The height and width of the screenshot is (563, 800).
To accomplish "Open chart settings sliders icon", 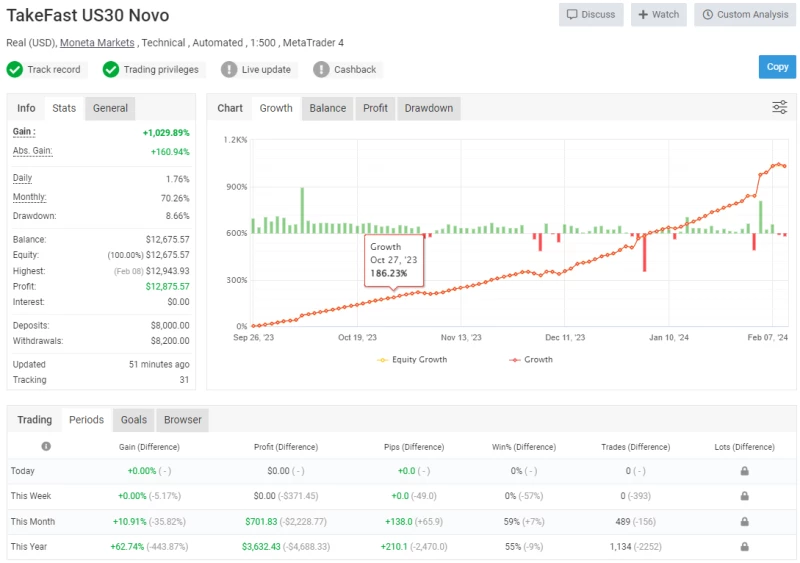I will coord(779,108).
